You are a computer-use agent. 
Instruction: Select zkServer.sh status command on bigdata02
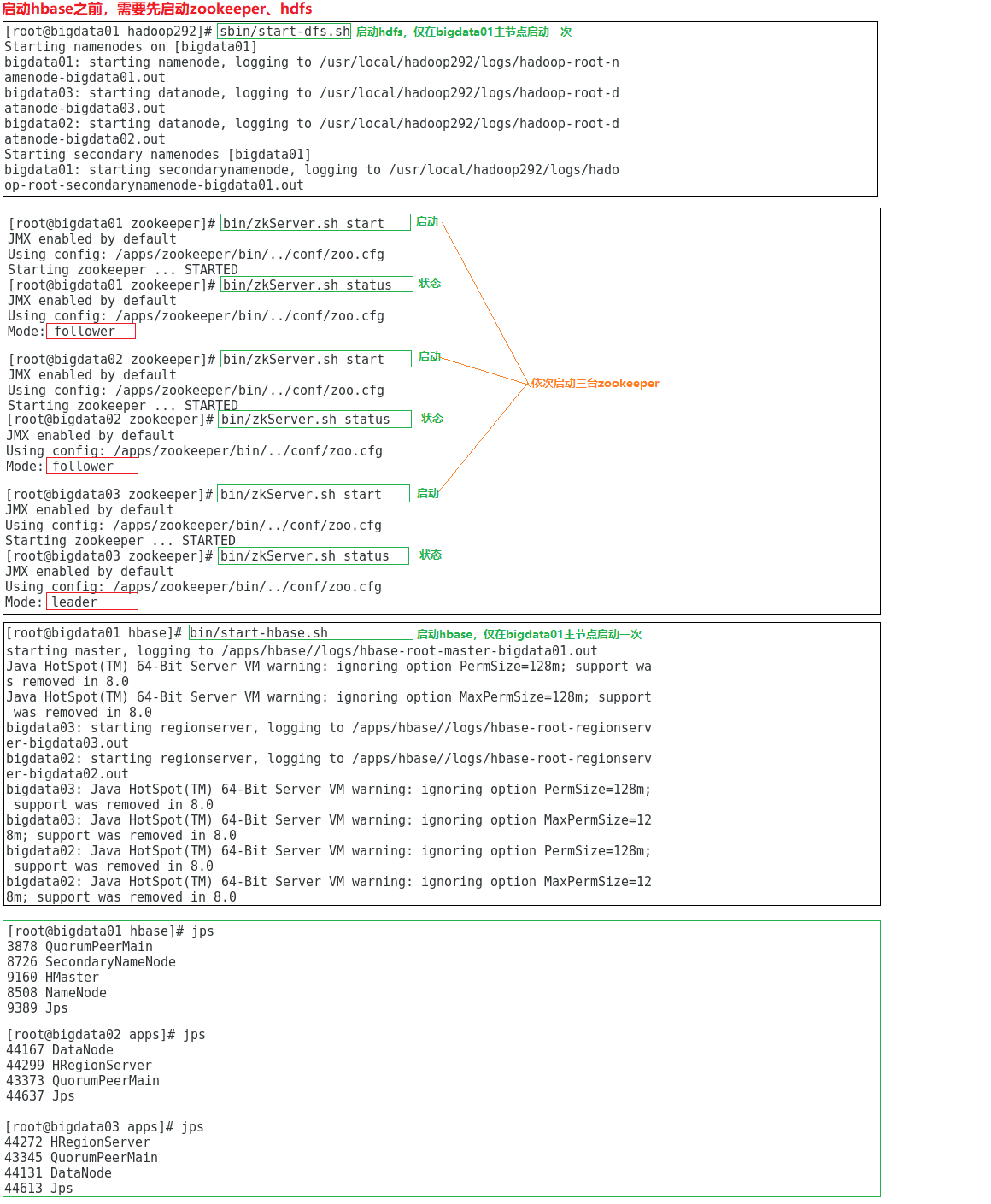(314, 419)
